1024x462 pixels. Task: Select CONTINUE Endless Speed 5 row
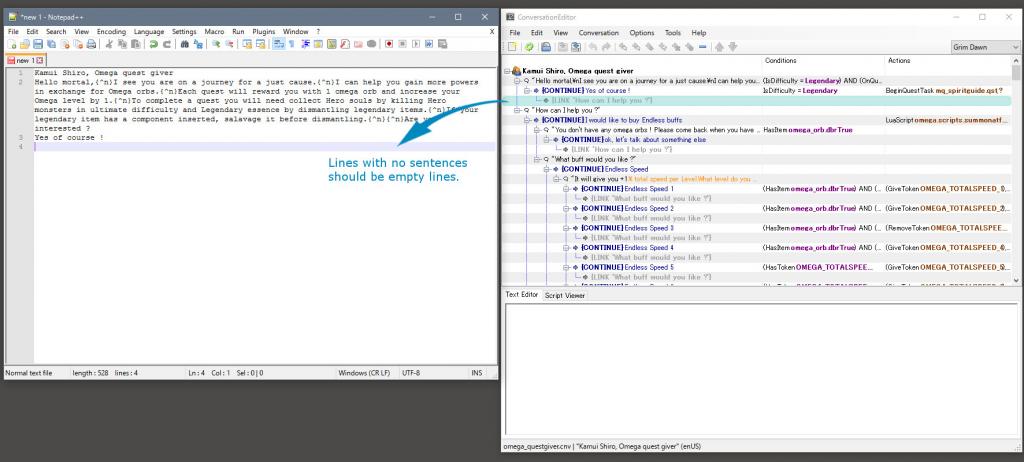(x=628, y=267)
